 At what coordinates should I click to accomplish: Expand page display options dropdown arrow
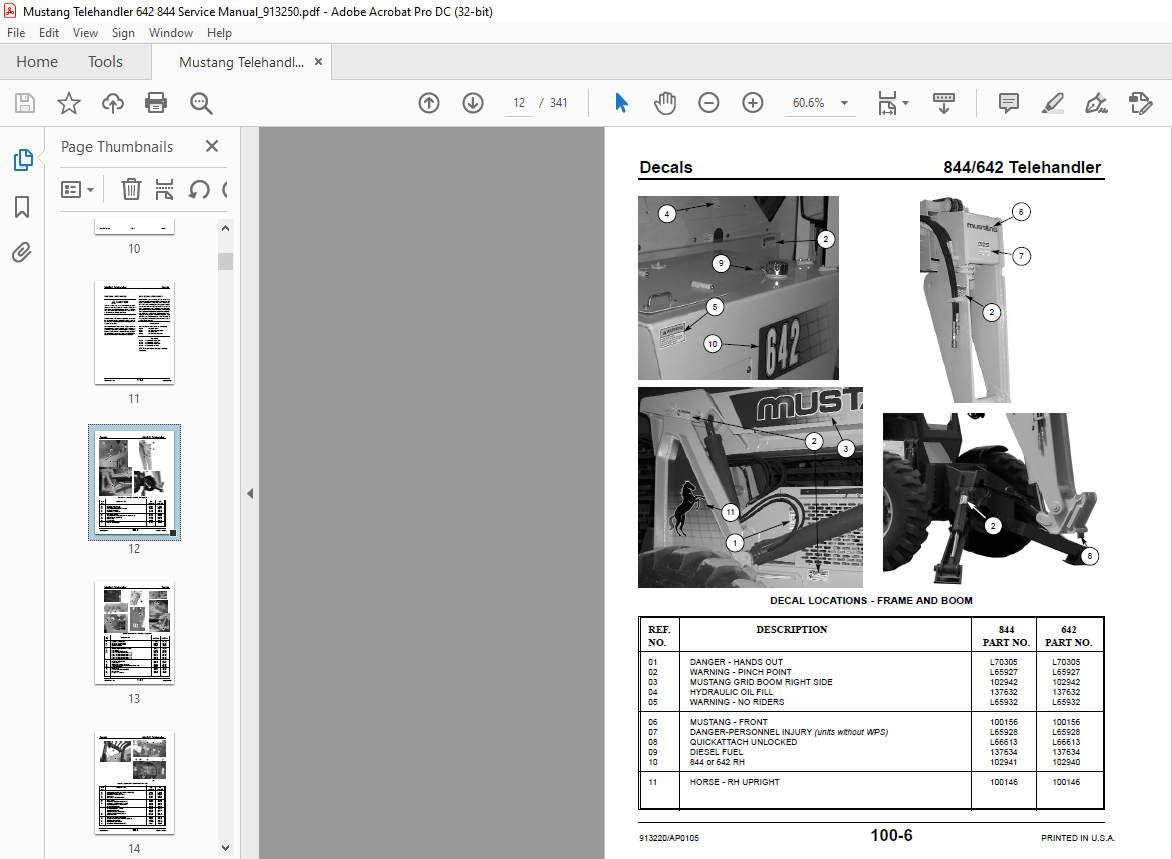pyautogui.click(x=906, y=103)
